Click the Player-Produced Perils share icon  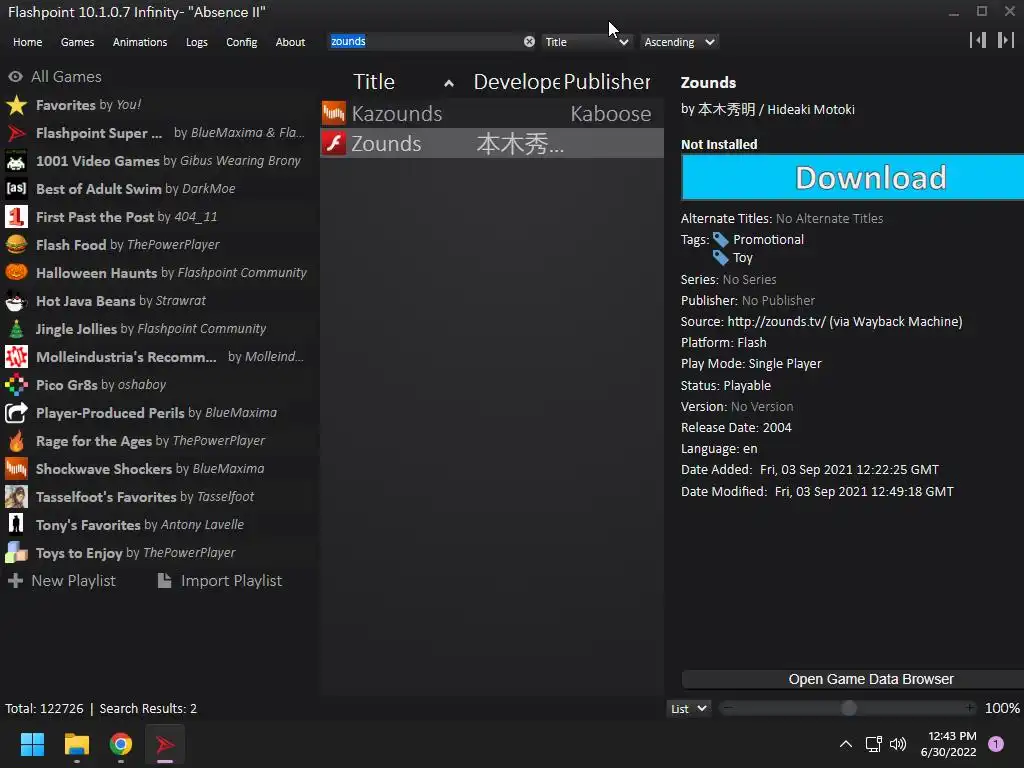pyautogui.click(x=16, y=413)
